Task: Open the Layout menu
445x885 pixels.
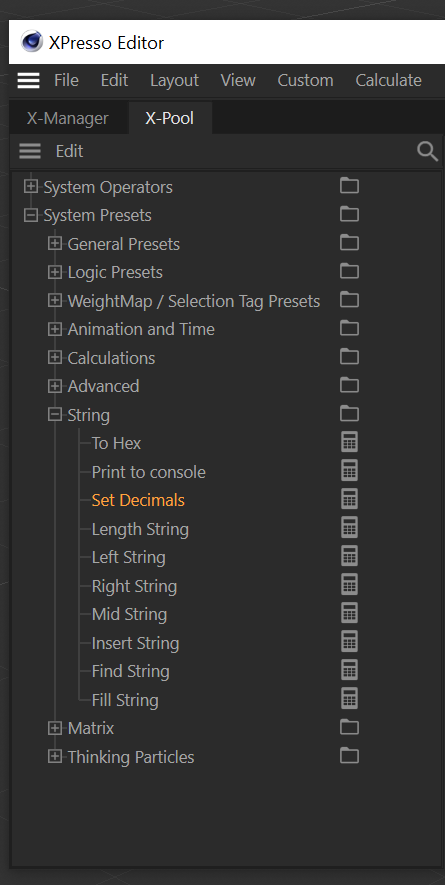Action: point(174,80)
